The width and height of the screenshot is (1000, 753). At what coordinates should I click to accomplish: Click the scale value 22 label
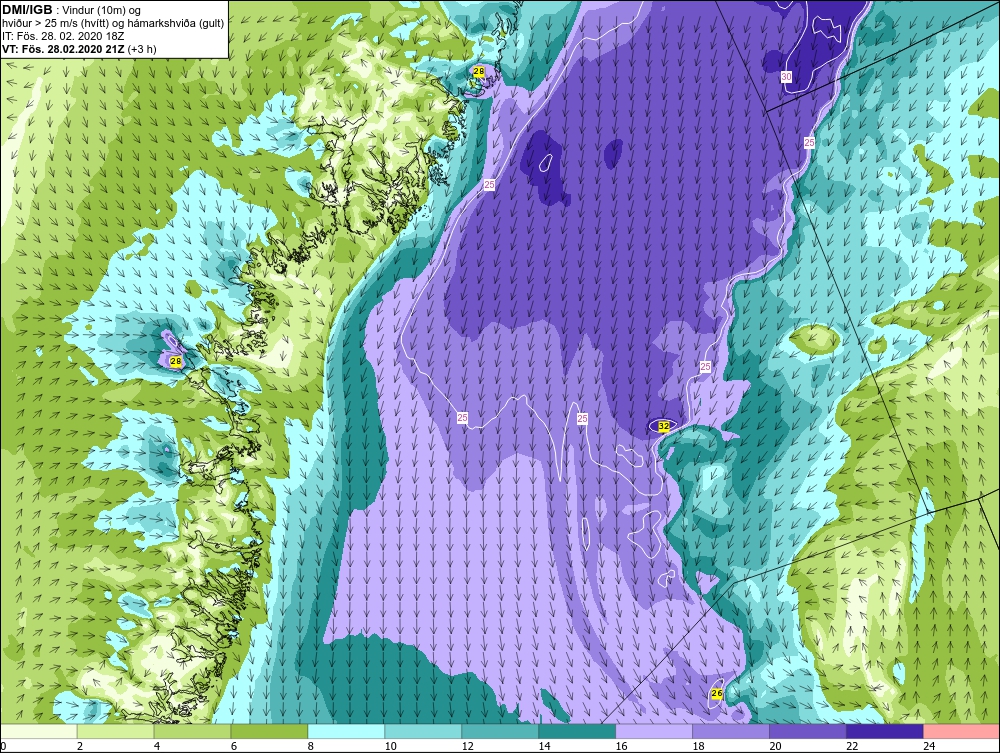852,746
